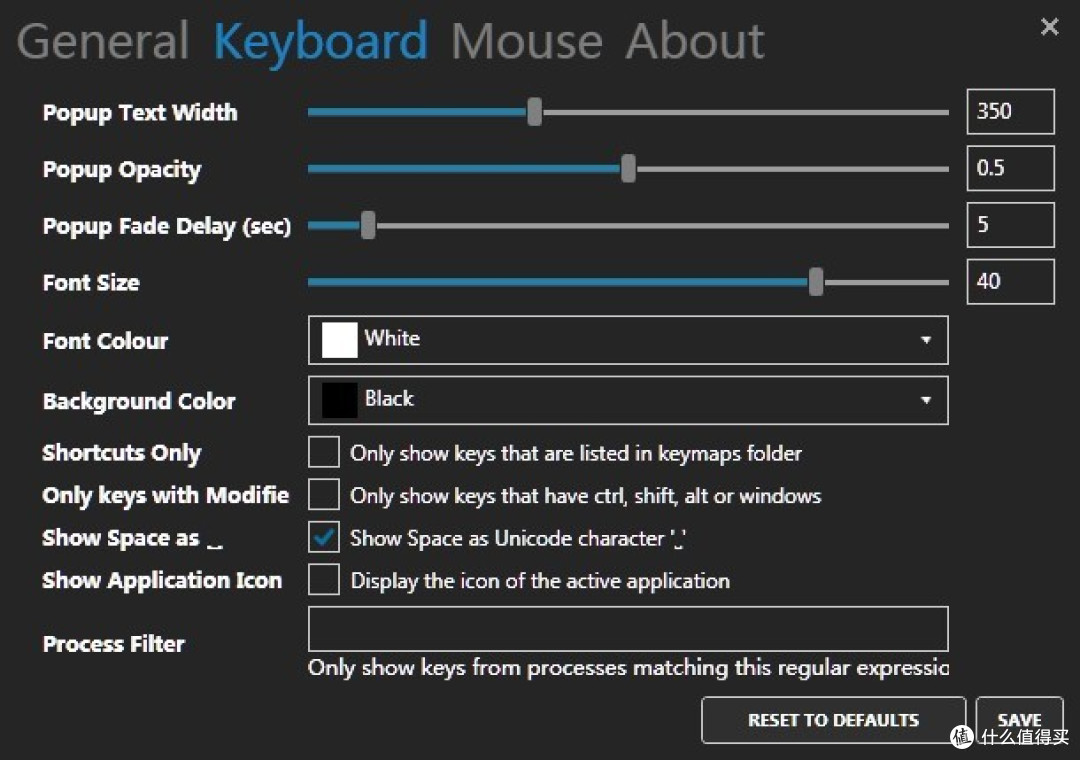Enable the Shortcuts Only checkbox

coord(324,452)
